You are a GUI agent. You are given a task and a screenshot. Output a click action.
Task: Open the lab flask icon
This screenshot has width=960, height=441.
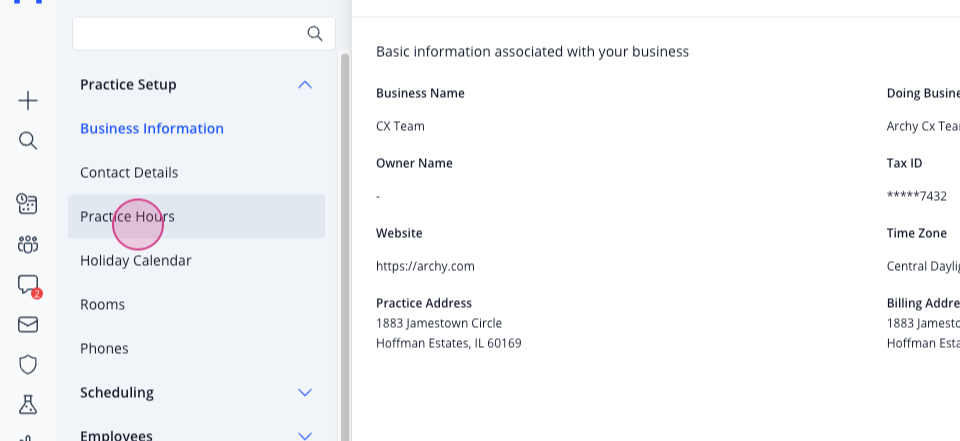tap(28, 404)
